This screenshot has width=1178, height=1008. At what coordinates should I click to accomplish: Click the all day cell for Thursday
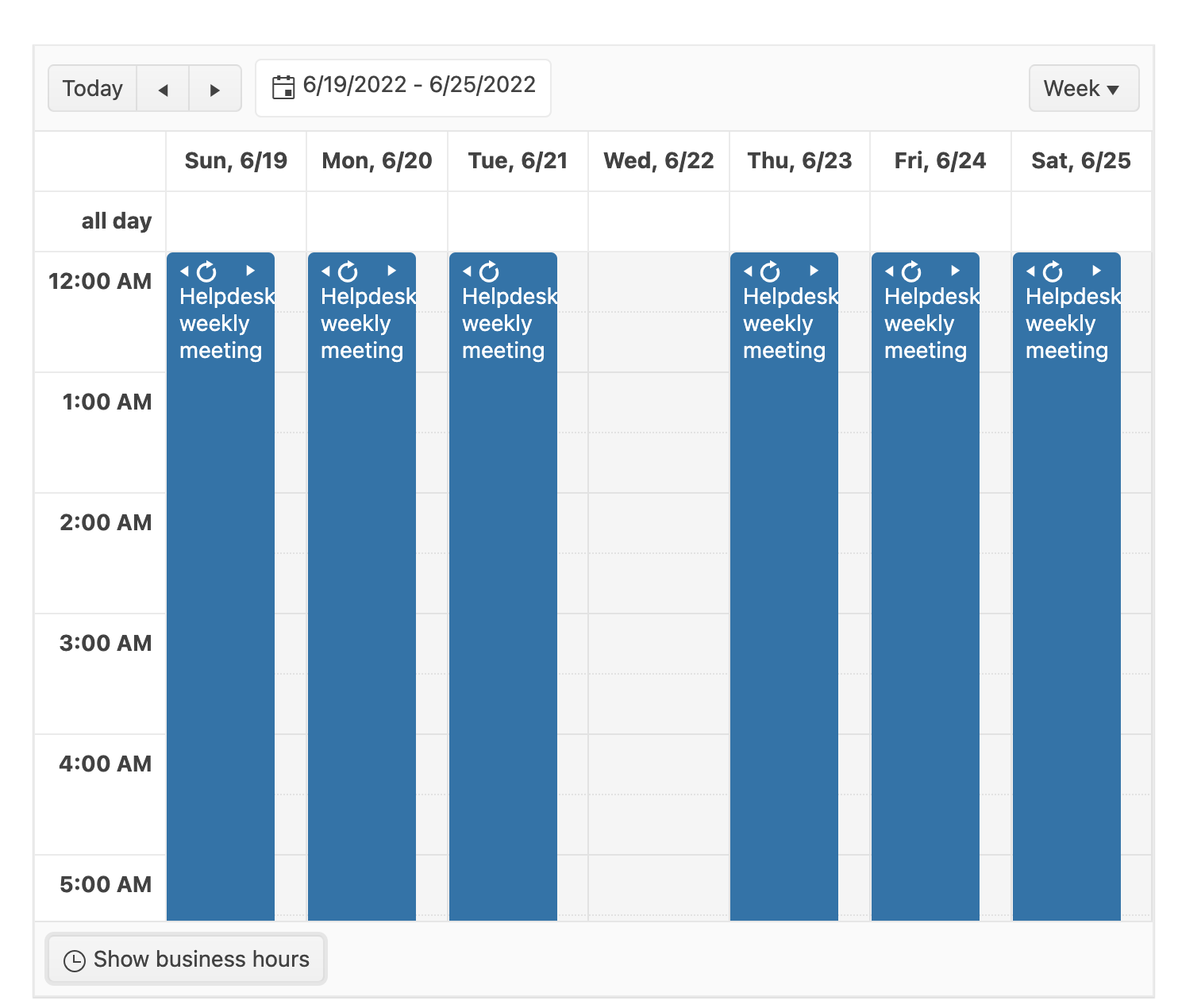(x=799, y=221)
